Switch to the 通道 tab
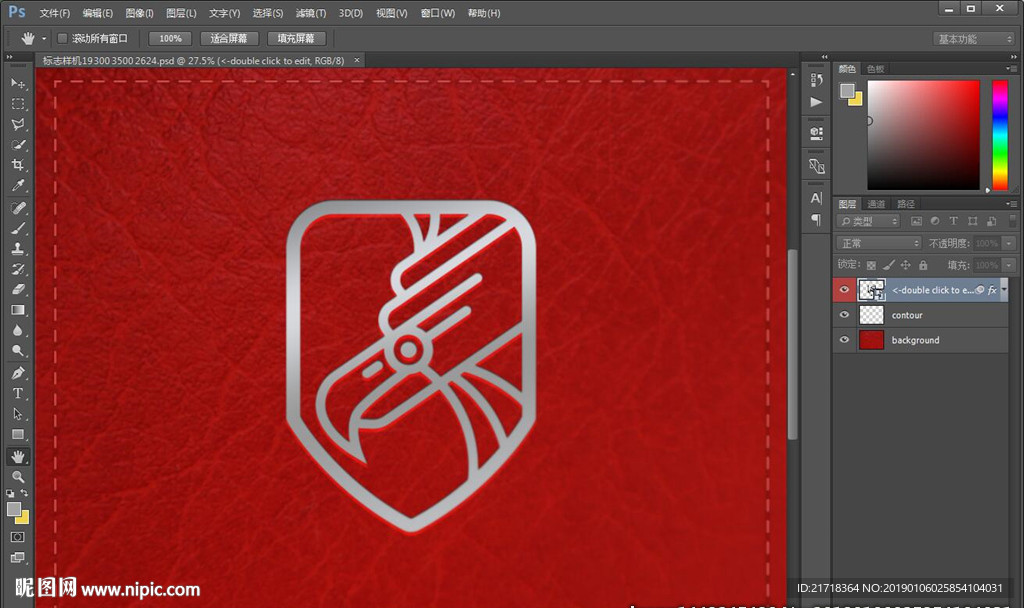Screen dimensions: 1024x608 [876, 204]
